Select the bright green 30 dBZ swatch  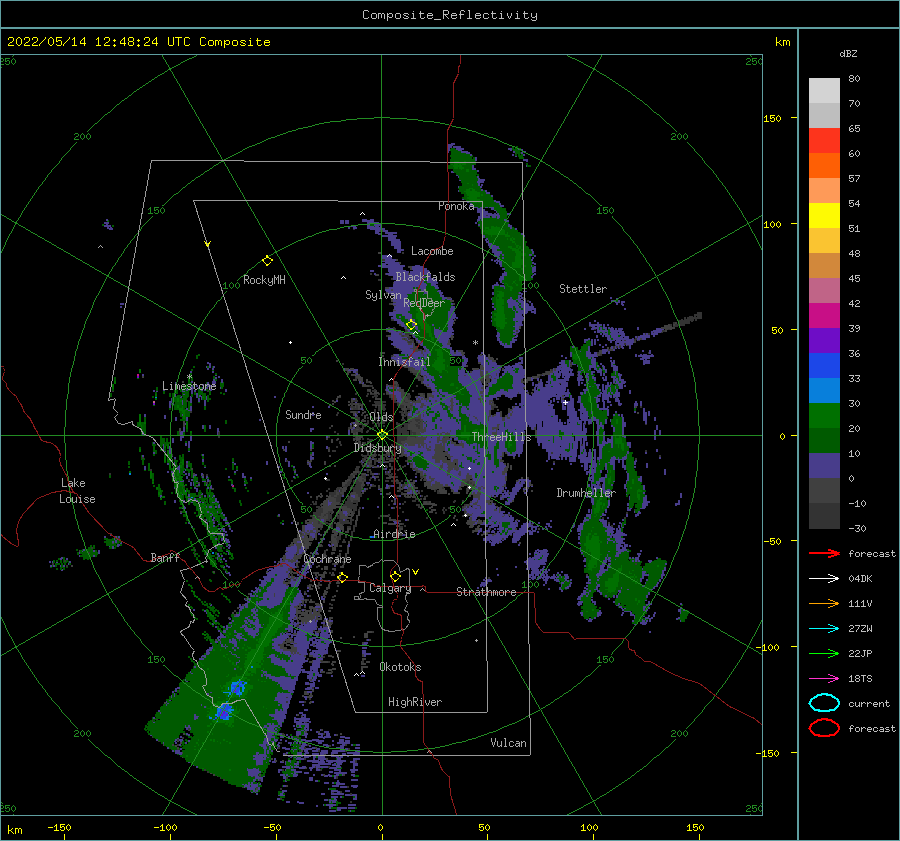click(x=824, y=415)
